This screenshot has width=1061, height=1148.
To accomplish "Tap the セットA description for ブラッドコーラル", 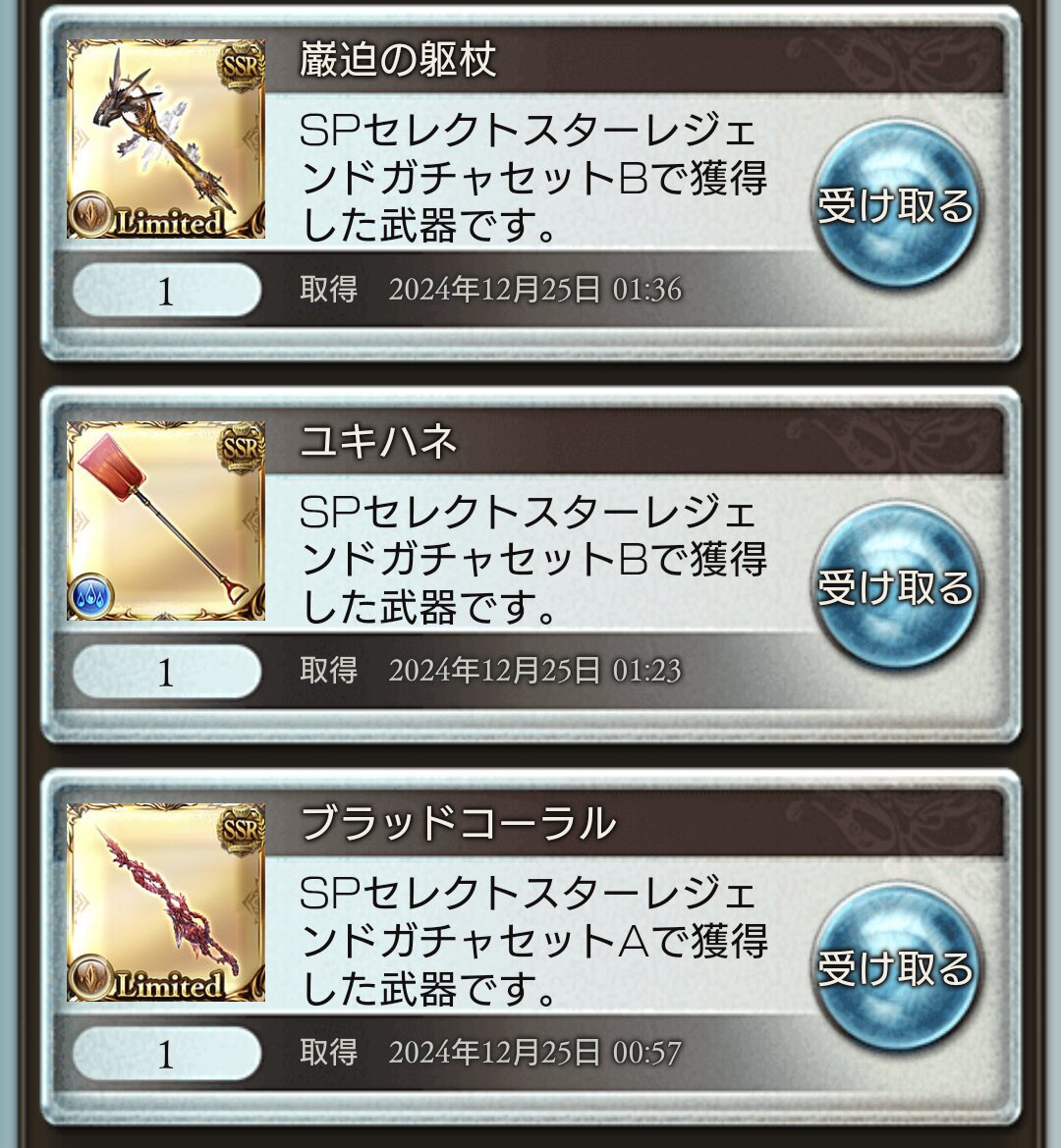I will coord(533,942).
